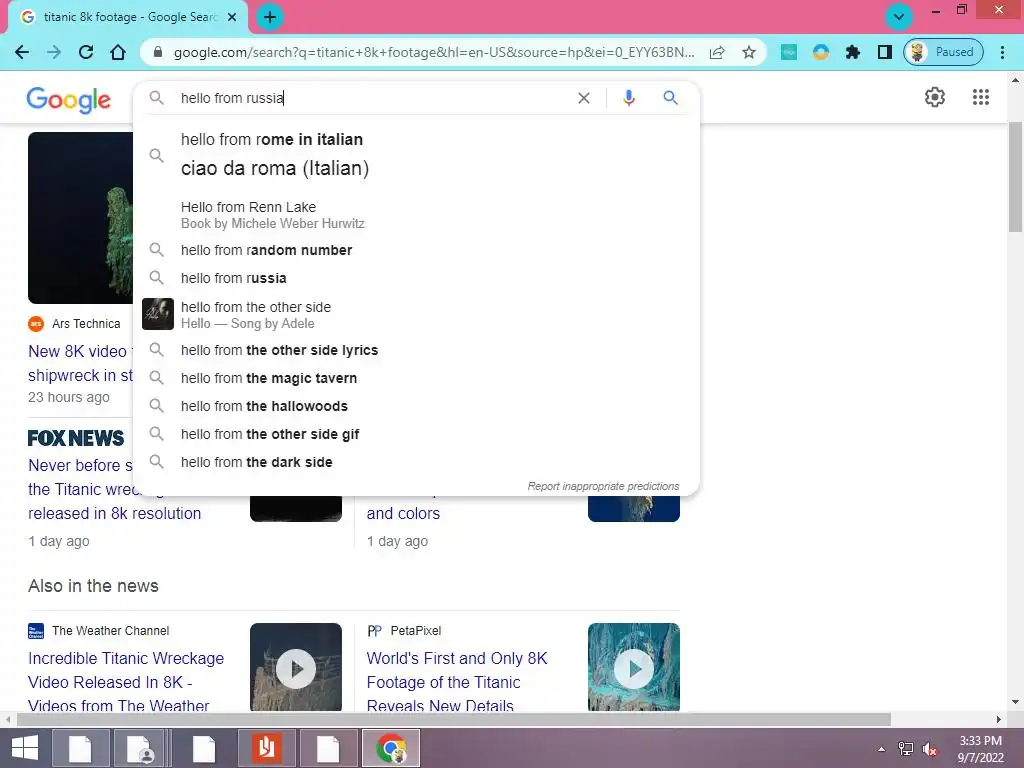Clear the search box text
The width and height of the screenshot is (1024, 768).
pos(584,98)
